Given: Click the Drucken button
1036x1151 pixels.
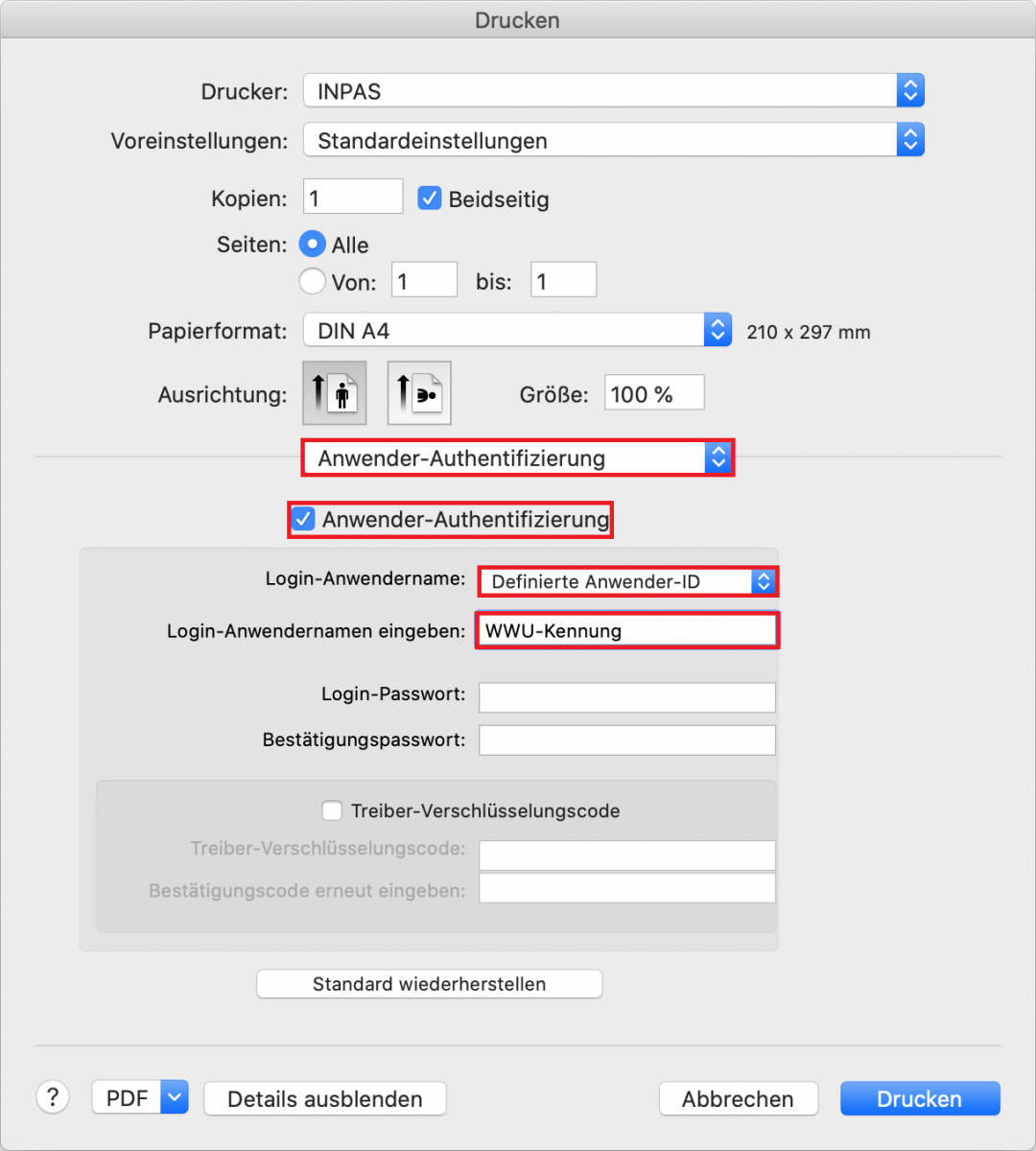Looking at the screenshot, I should [x=920, y=1098].
